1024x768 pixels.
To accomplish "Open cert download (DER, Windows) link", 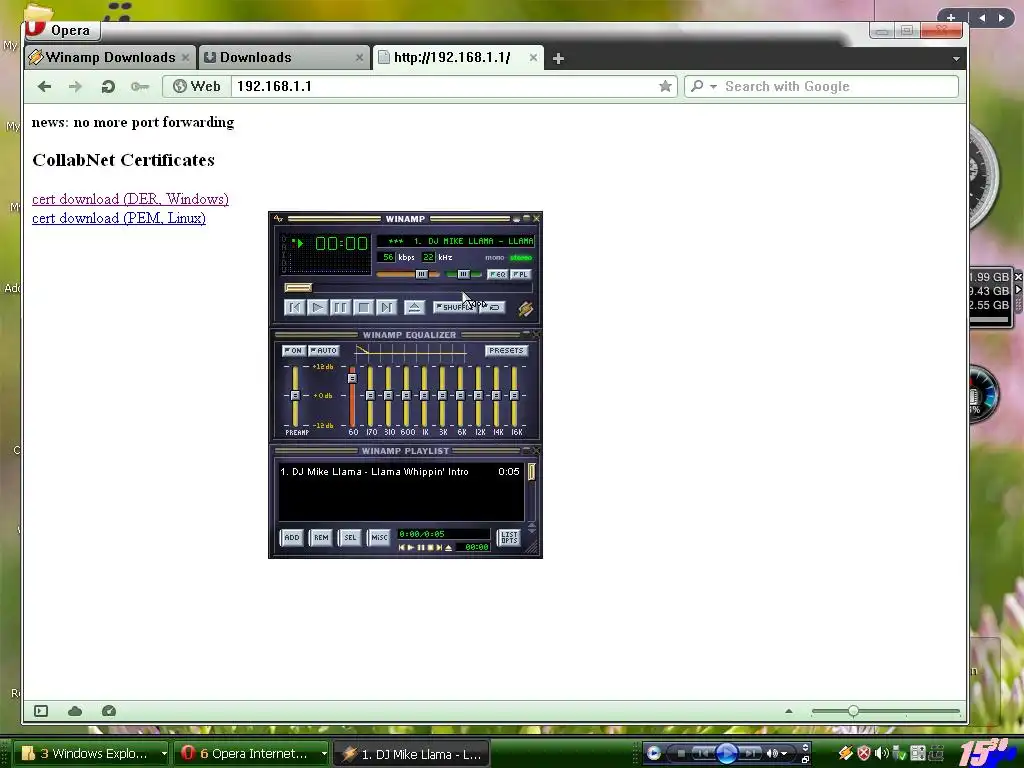I will tap(130, 199).
